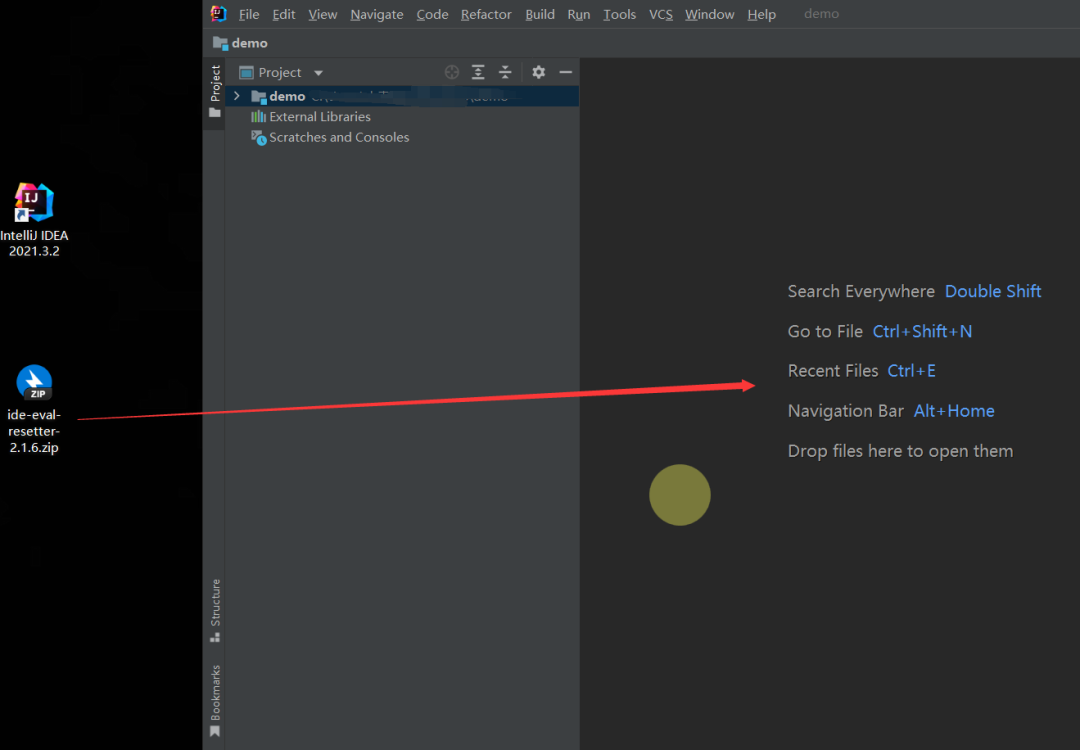Click the Collapse All icon in Project panel
This screenshot has height=750, width=1080.
(x=505, y=72)
